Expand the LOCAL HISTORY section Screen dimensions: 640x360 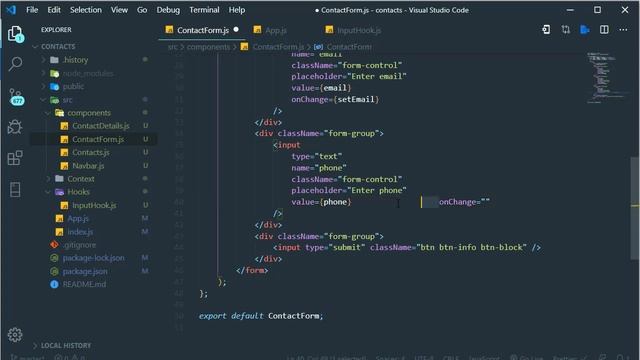pos(35,346)
